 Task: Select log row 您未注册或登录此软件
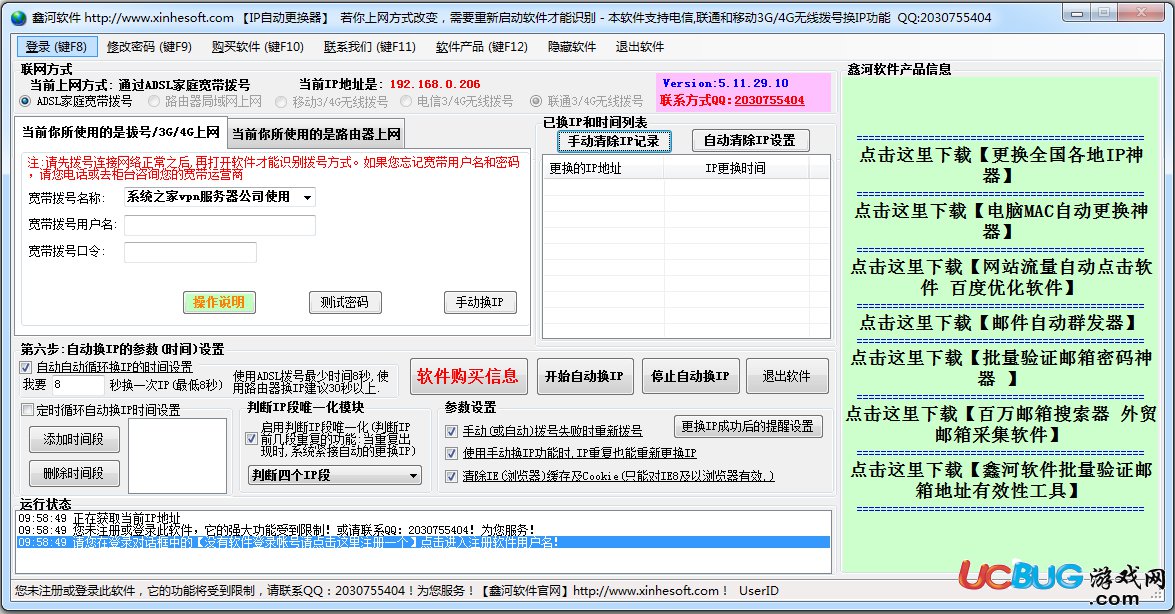pos(423,530)
